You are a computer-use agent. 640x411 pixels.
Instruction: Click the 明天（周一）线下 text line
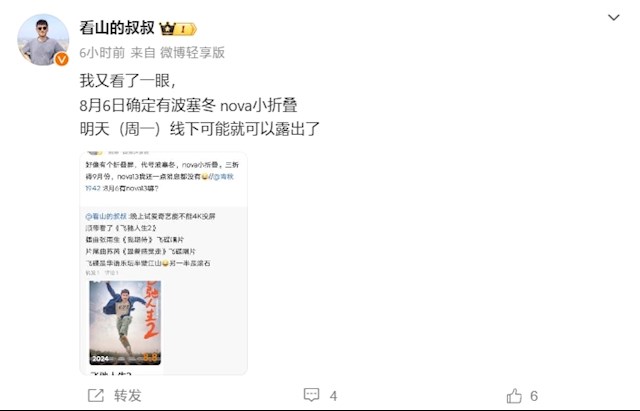click(199, 129)
